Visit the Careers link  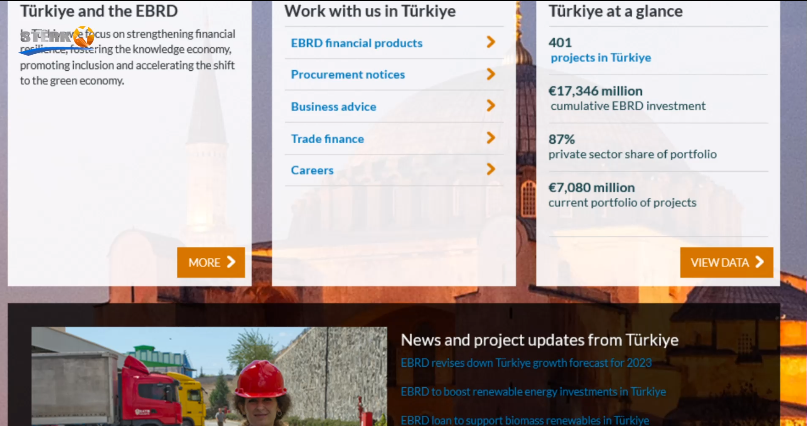coord(312,170)
